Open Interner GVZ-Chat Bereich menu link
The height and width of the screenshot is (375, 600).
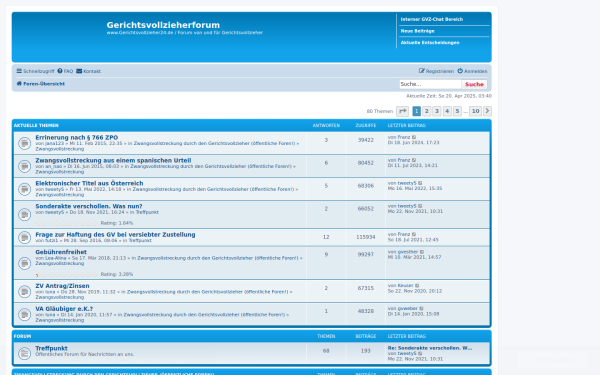432,19
